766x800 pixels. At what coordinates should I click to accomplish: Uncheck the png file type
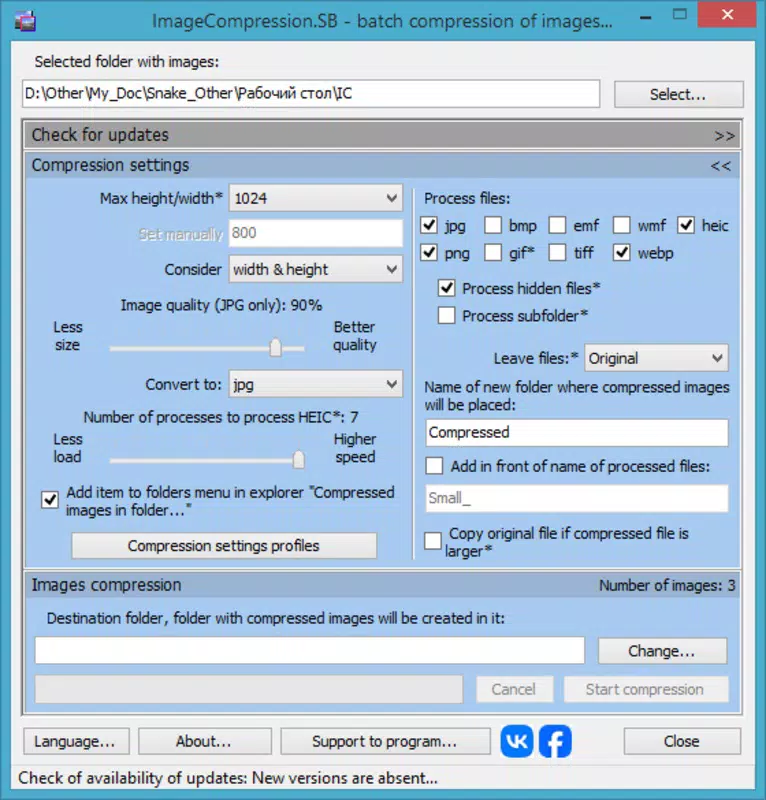(429, 253)
